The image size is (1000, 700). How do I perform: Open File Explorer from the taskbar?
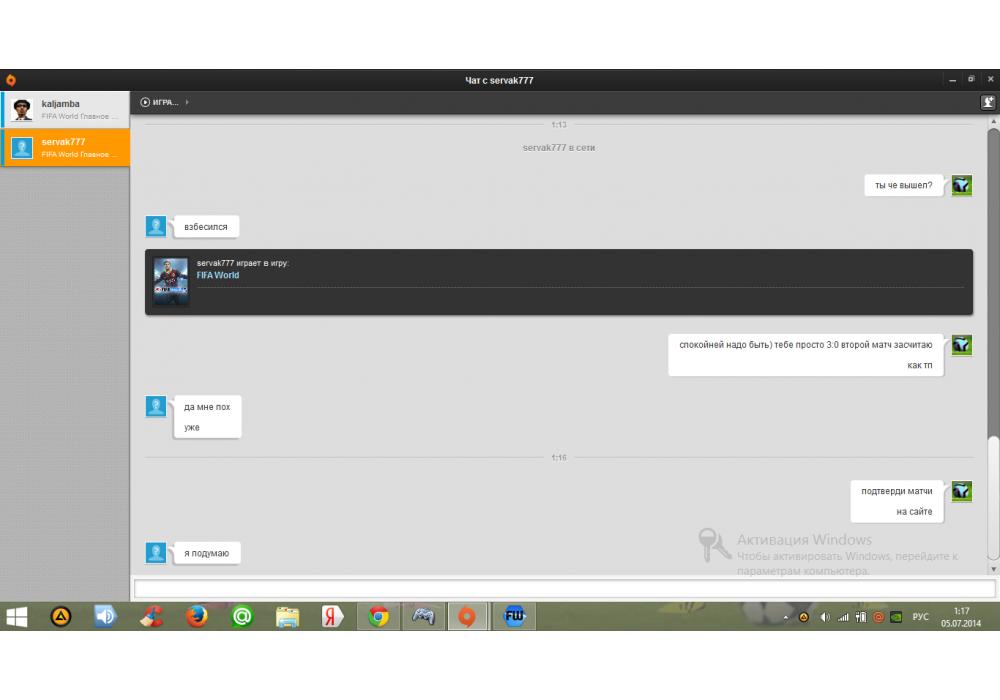[288, 616]
